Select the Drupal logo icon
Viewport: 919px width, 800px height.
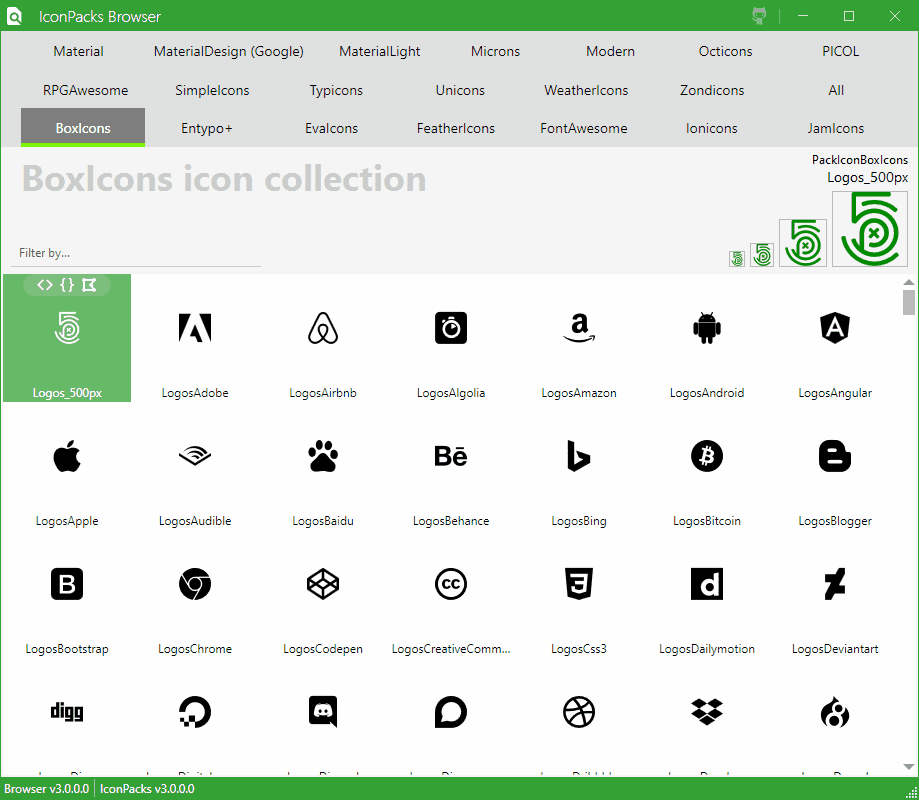835,712
